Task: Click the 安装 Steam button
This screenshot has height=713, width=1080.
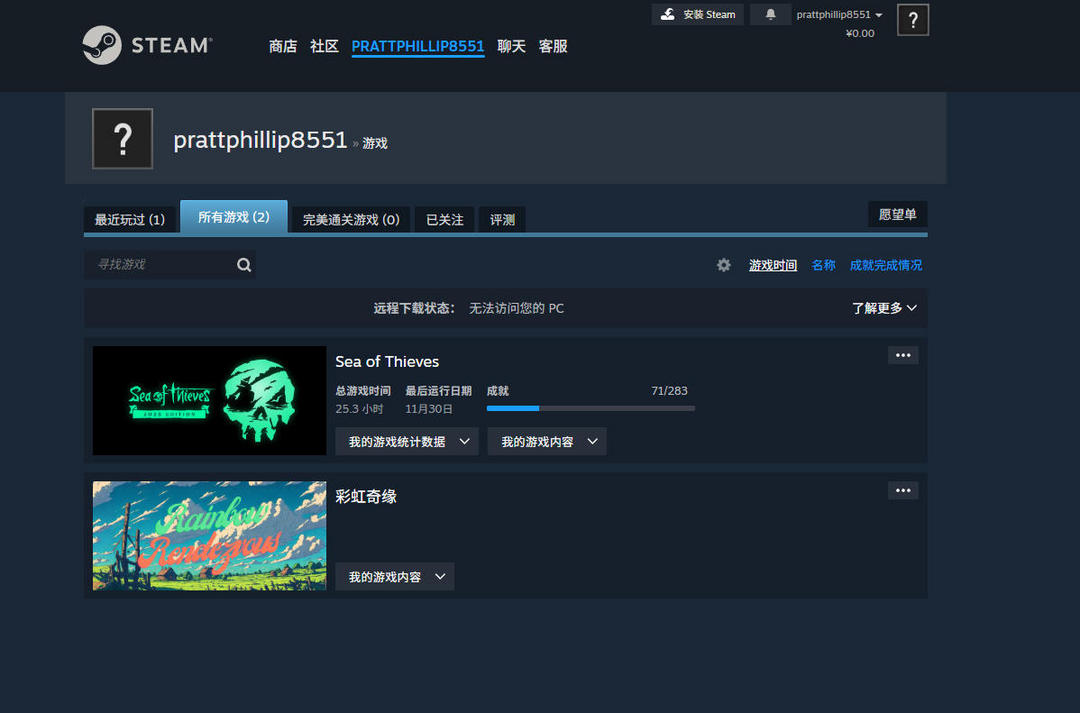Action: [x=698, y=15]
